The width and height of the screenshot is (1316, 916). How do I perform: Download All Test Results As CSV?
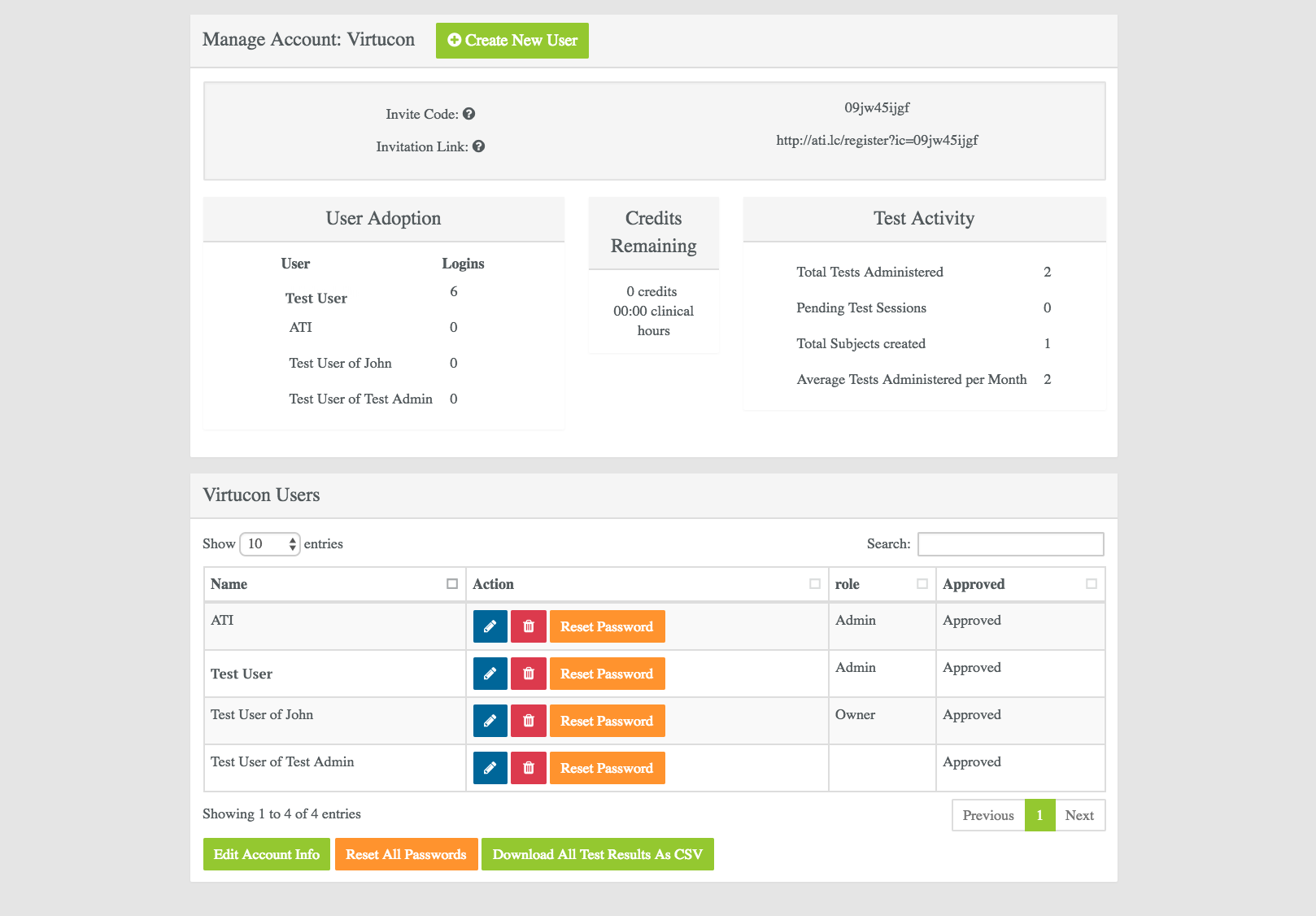point(598,854)
